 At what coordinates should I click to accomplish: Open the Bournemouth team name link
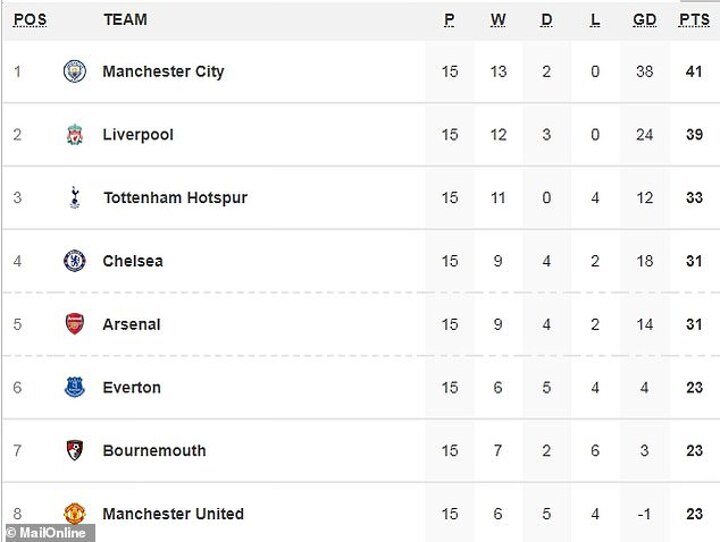pos(154,451)
